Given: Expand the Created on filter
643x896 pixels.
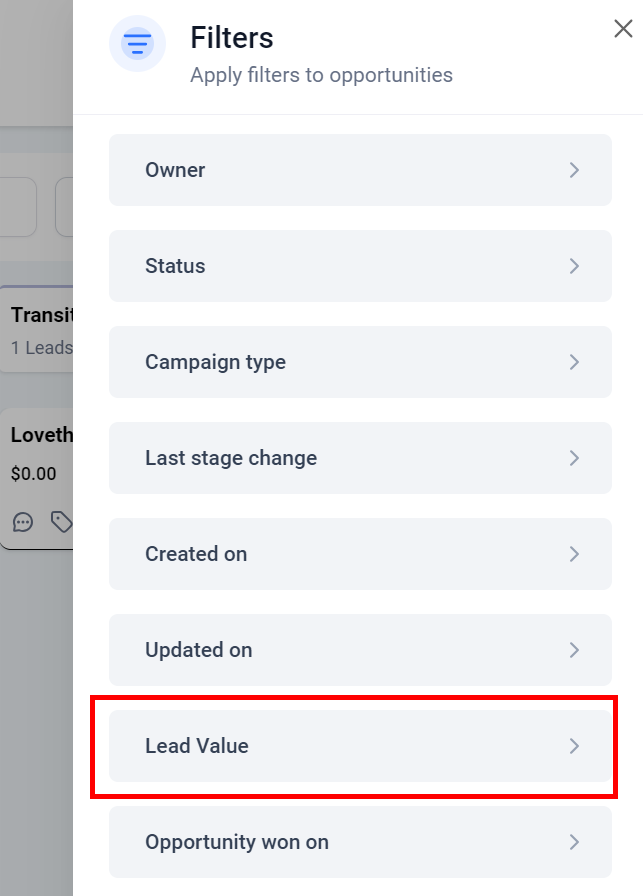Looking at the screenshot, I should 360,554.
